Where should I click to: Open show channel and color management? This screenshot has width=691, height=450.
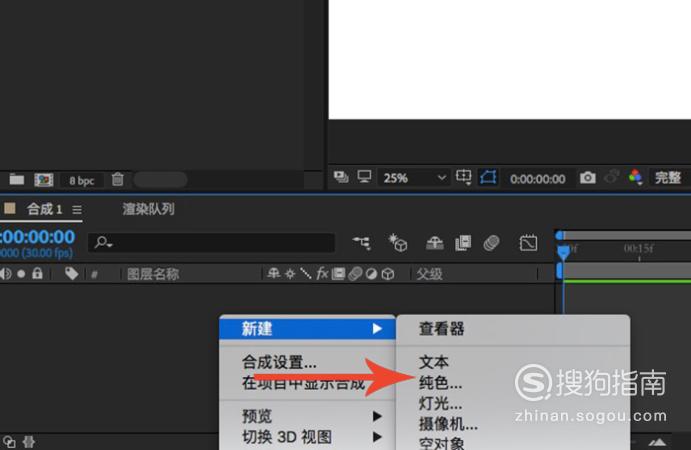tap(635, 177)
